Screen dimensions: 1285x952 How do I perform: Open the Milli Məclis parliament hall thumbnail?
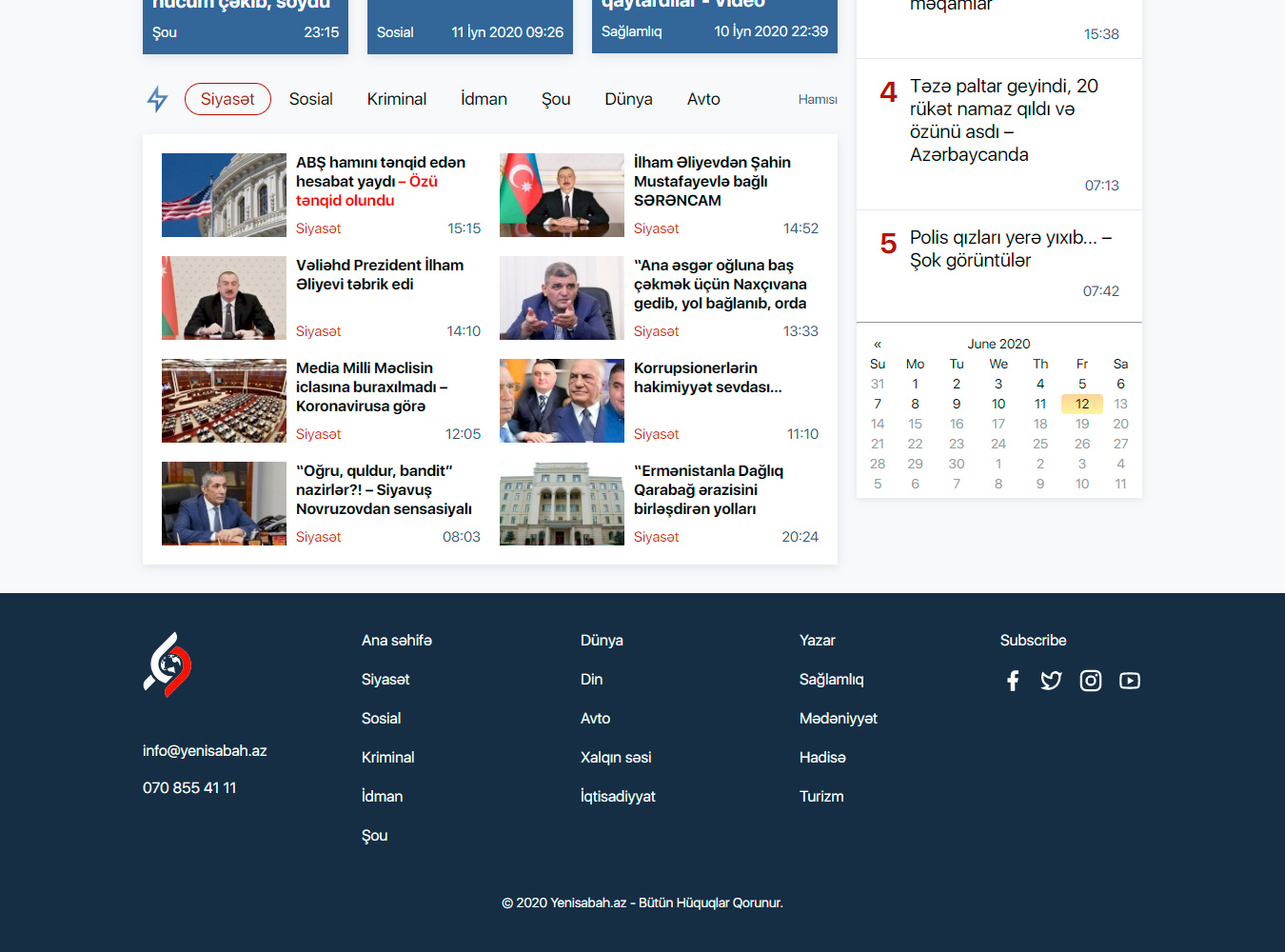pyautogui.click(x=224, y=401)
